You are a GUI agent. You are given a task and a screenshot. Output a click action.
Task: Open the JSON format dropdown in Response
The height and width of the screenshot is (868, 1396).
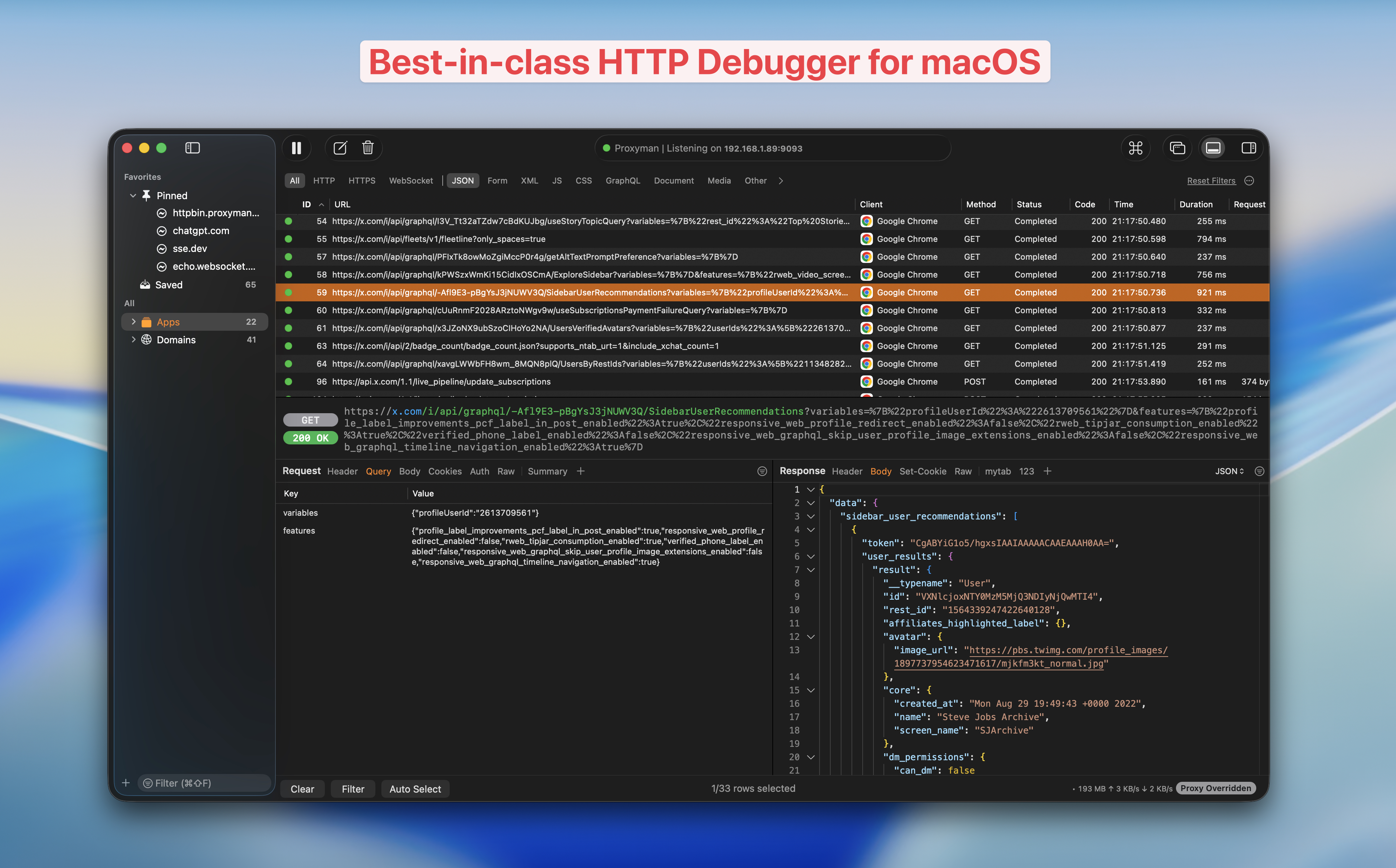[x=1229, y=471]
